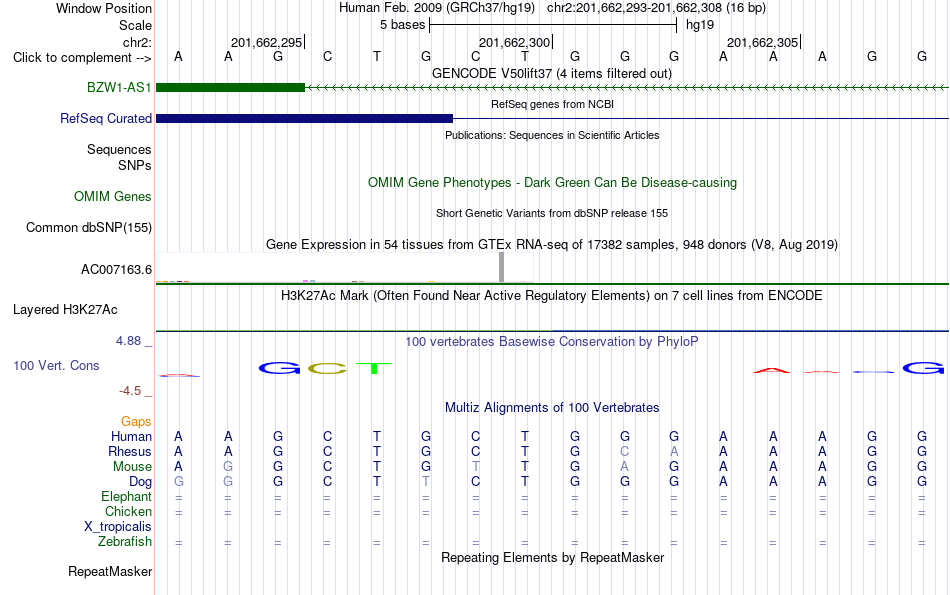950x595 pixels.
Task: Click the Zebrafish species row label
Action: [125, 541]
